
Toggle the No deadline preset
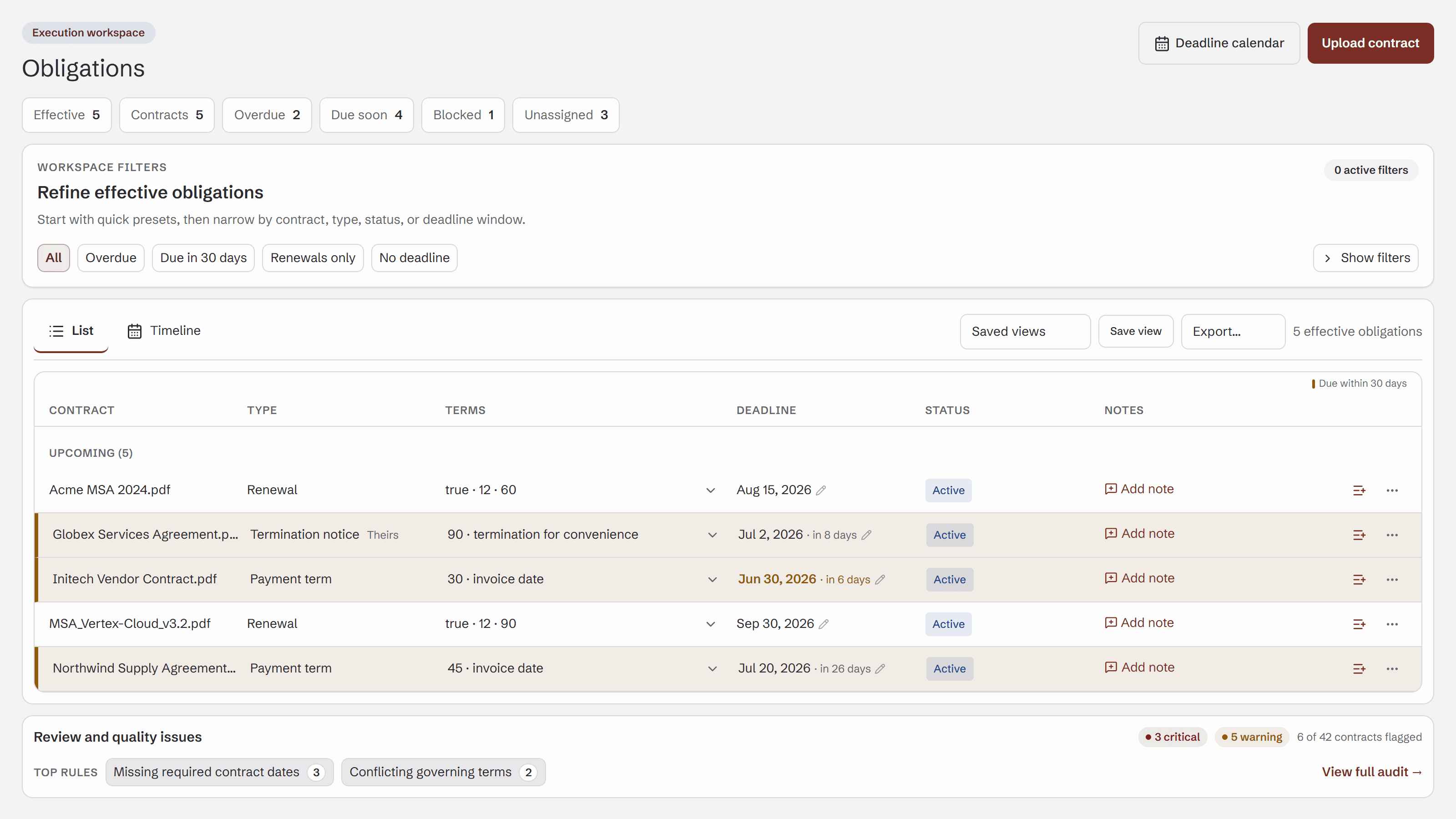[x=415, y=258]
